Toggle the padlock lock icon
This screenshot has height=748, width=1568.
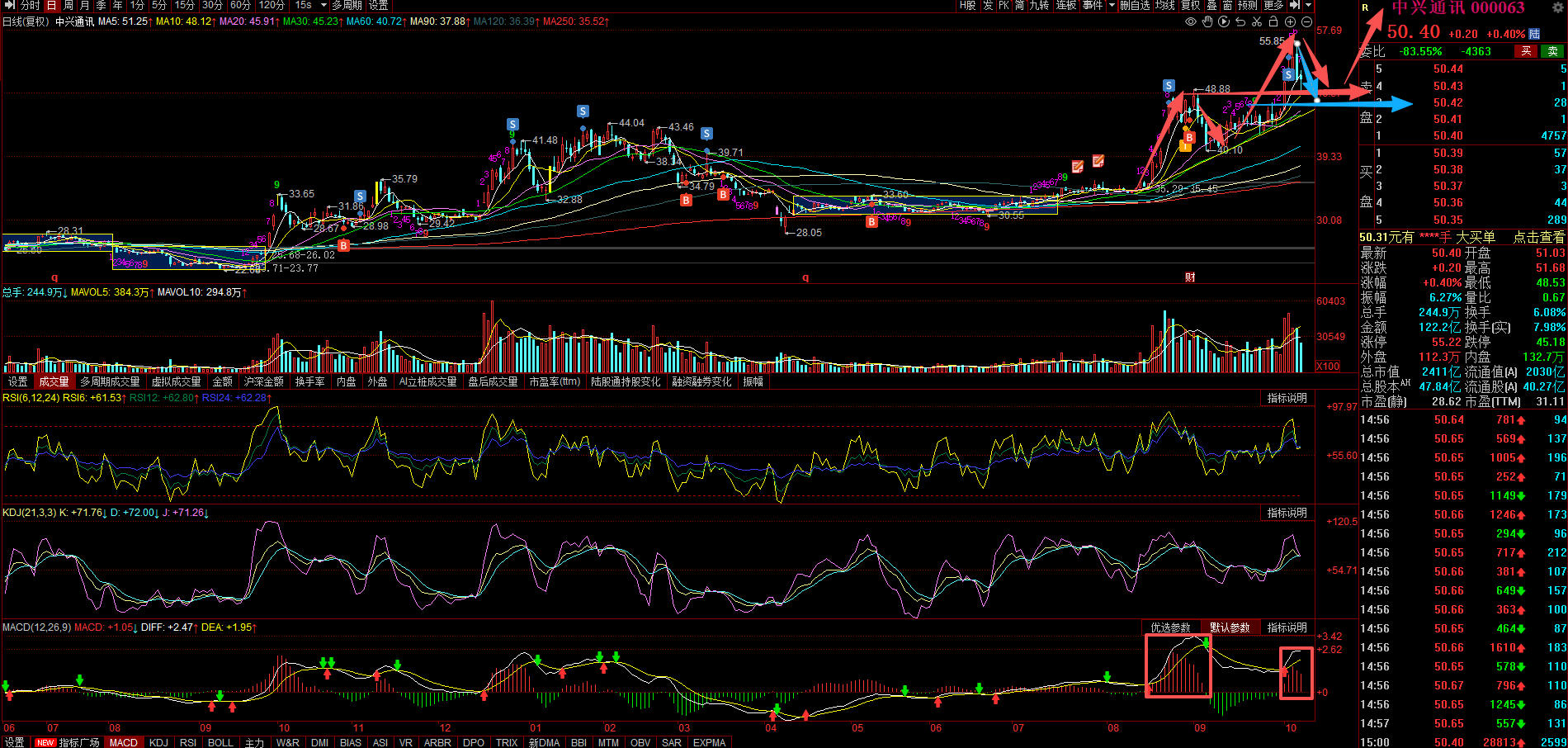(1273, 21)
